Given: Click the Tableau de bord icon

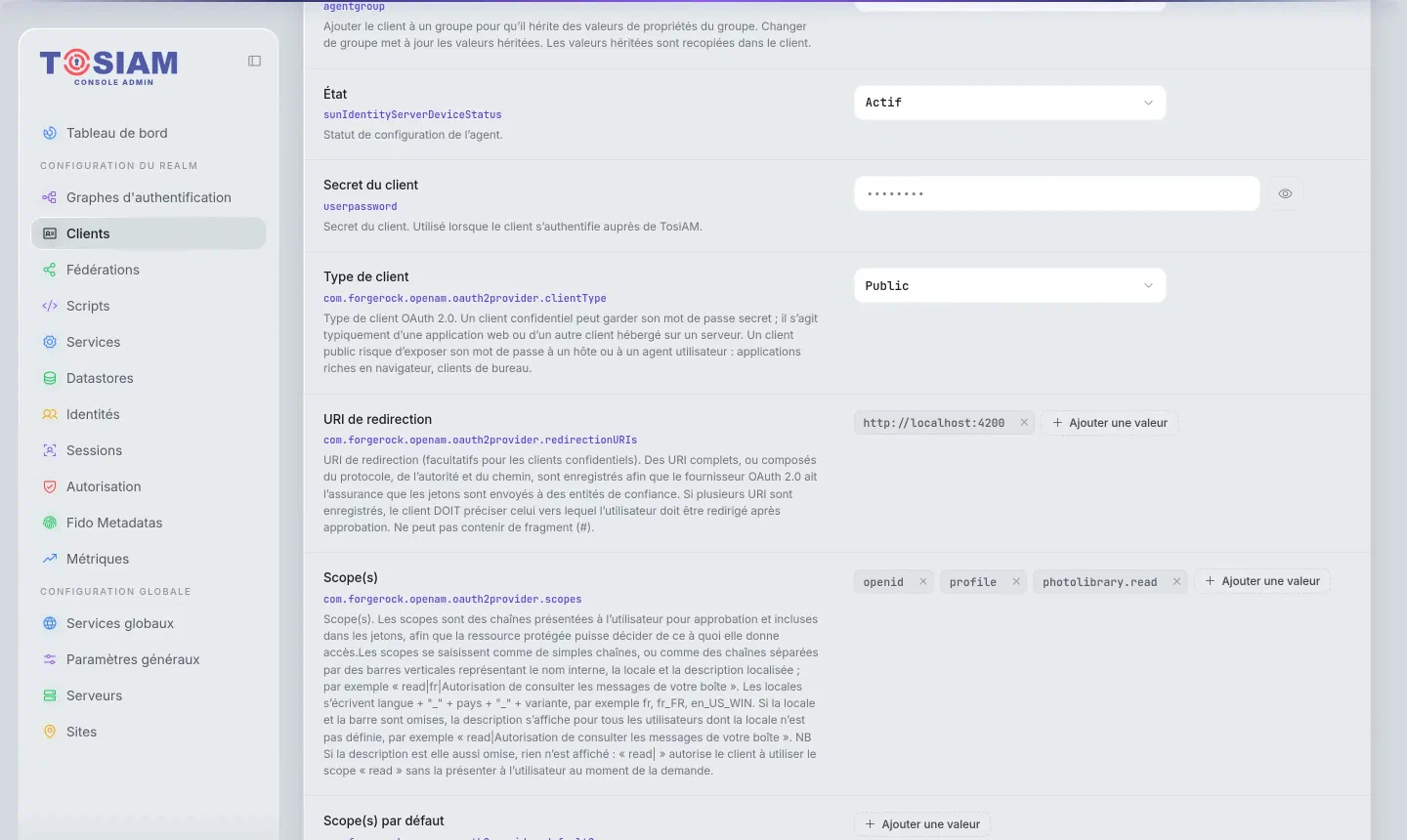Looking at the screenshot, I should pos(50,133).
